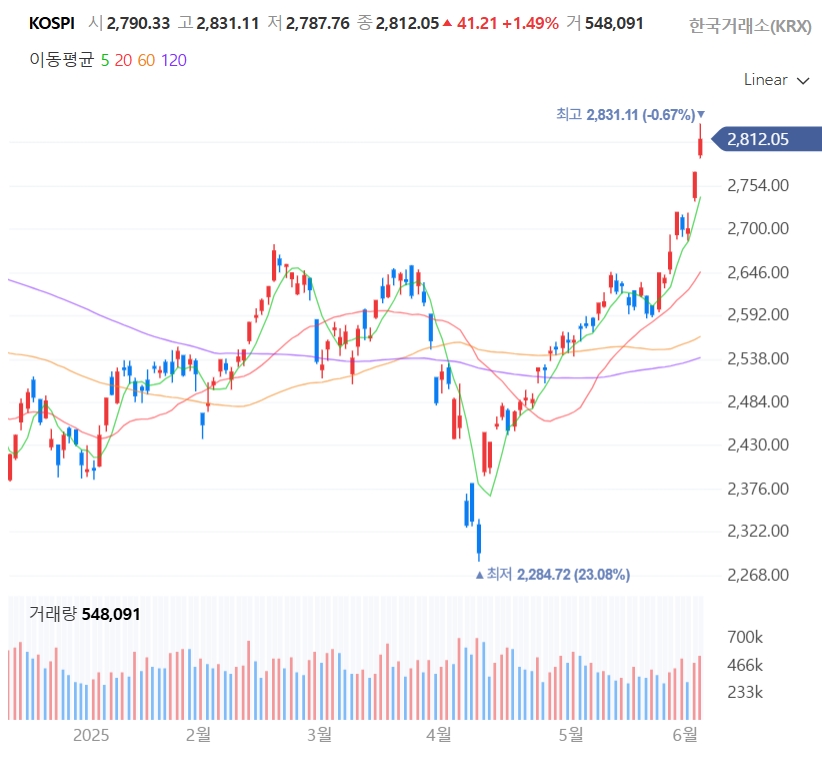The height and width of the screenshot is (781, 822).
Task: Select the 이동평균 indicator label
Action: click(x=61, y=60)
